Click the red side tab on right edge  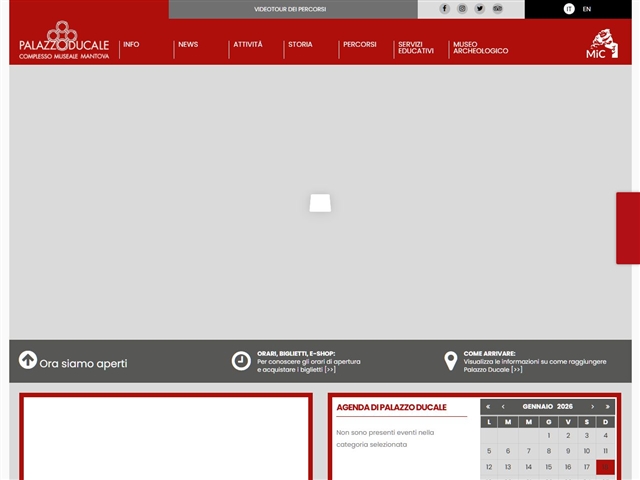pyautogui.click(x=628, y=228)
